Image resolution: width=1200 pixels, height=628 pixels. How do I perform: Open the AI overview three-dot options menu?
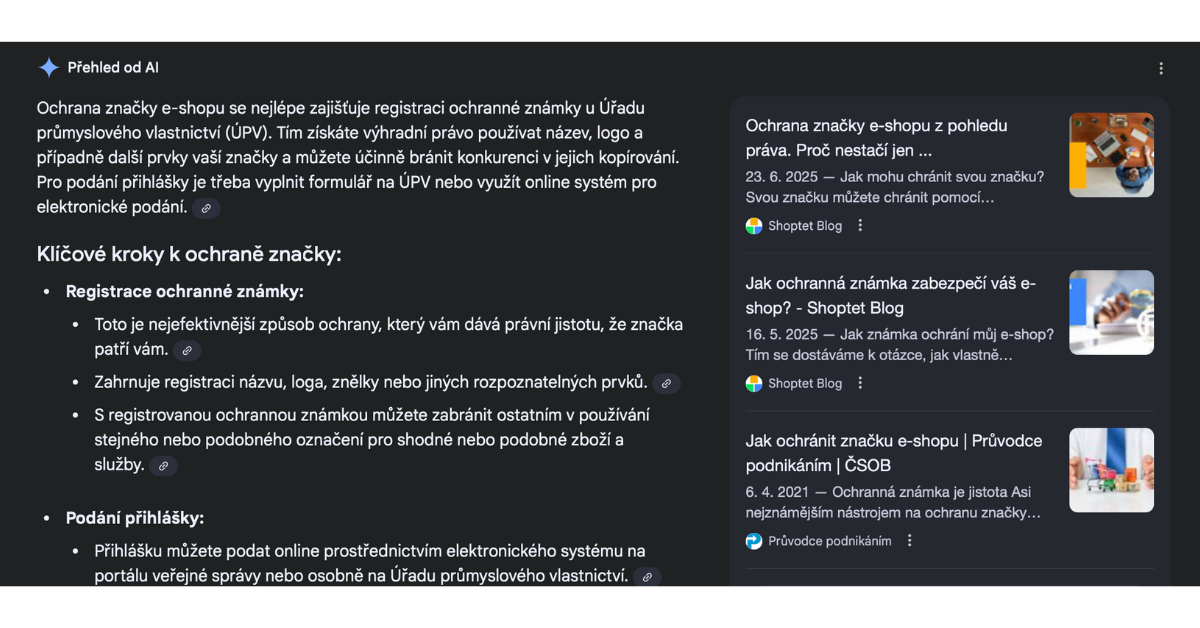[1161, 69]
